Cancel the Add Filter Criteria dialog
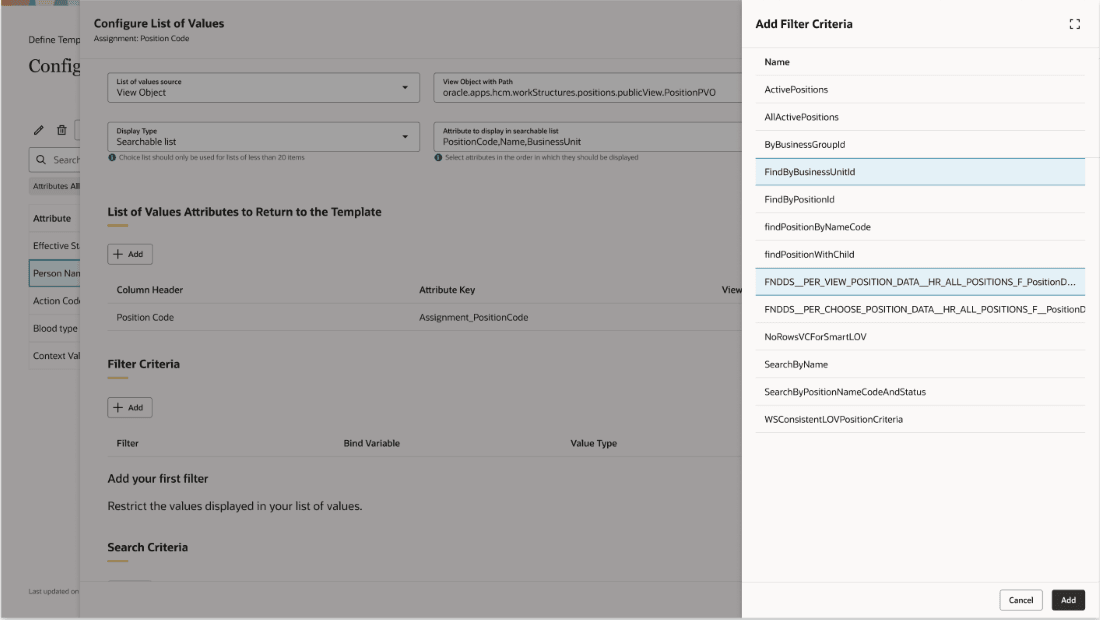1100x620 pixels. (1020, 600)
